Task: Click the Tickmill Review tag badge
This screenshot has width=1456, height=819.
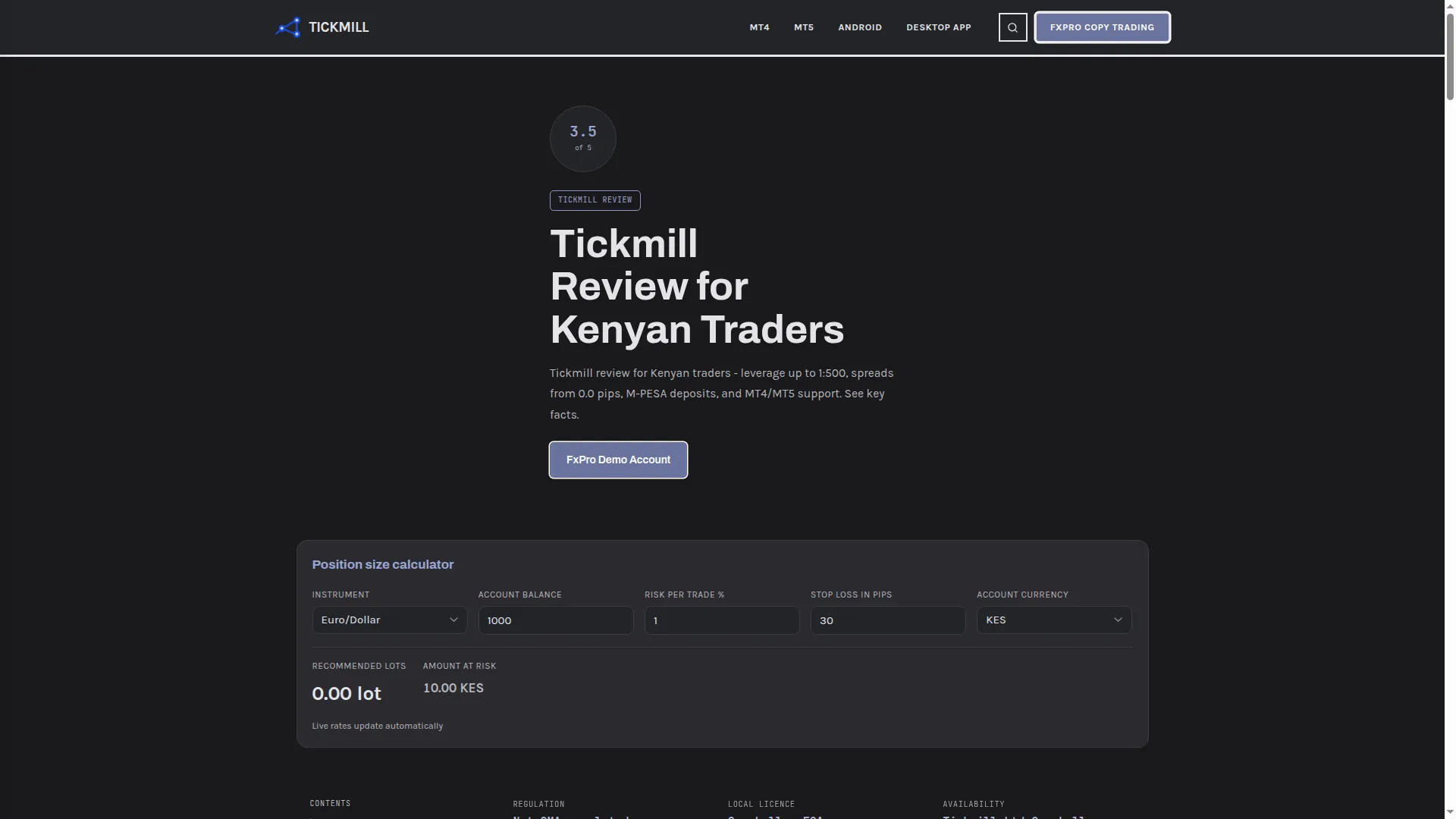Action: (x=595, y=200)
